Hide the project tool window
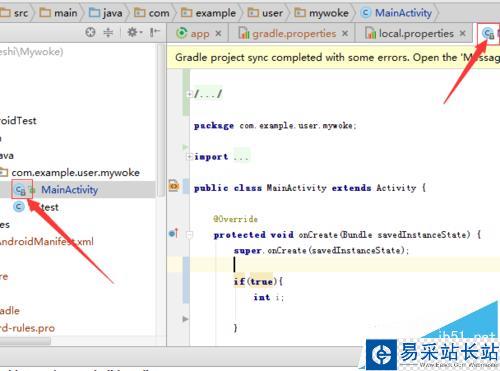Screen dimensions: 500x371 pyautogui.click(x=154, y=32)
